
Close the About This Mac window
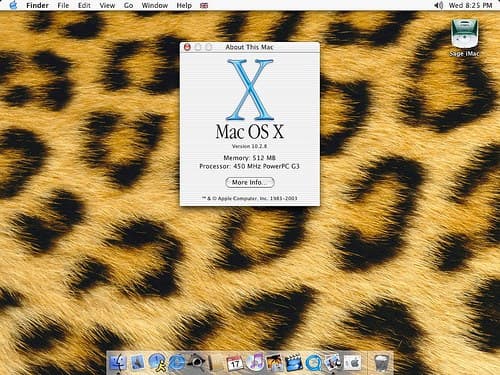click(x=187, y=47)
